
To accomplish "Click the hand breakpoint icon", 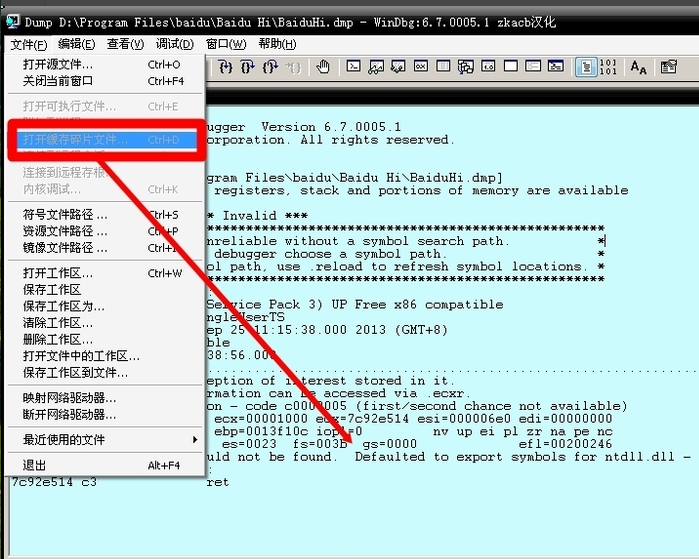I will 323,67.
